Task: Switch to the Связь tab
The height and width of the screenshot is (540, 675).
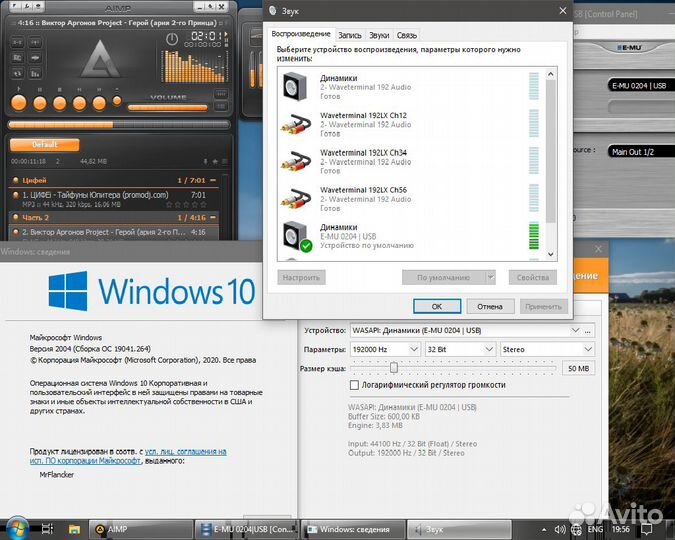Action: tap(406, 35)
